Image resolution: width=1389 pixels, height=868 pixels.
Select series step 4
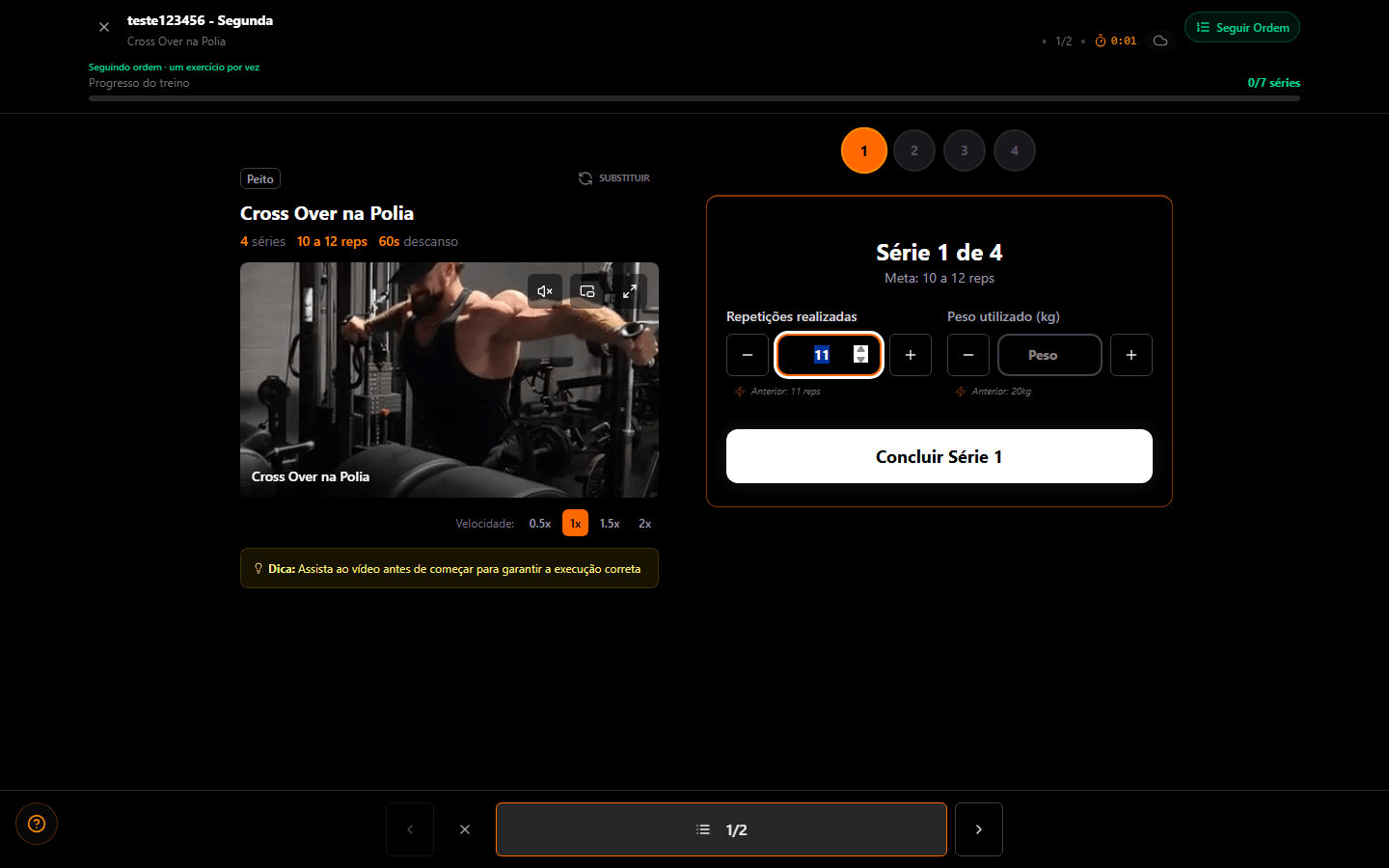tap(1015, 150)
